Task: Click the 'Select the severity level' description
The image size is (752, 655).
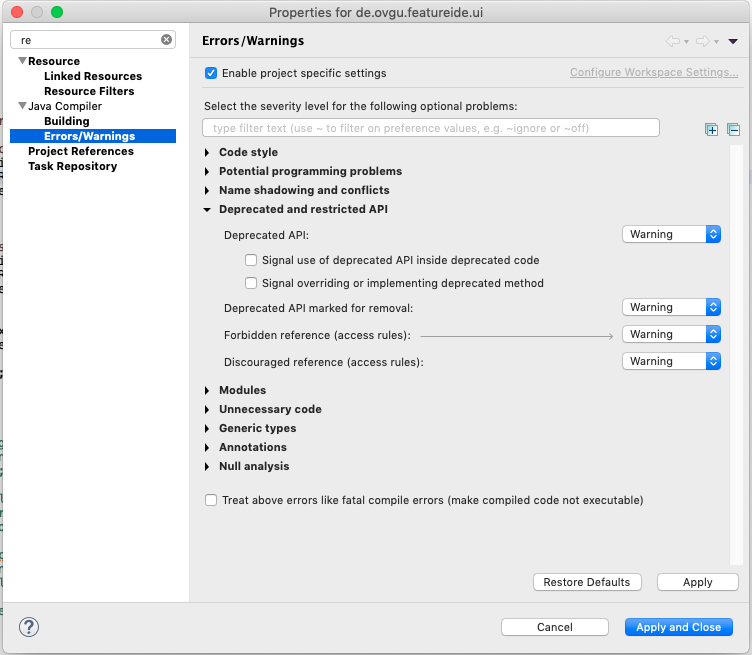Action: click(361, 106)
